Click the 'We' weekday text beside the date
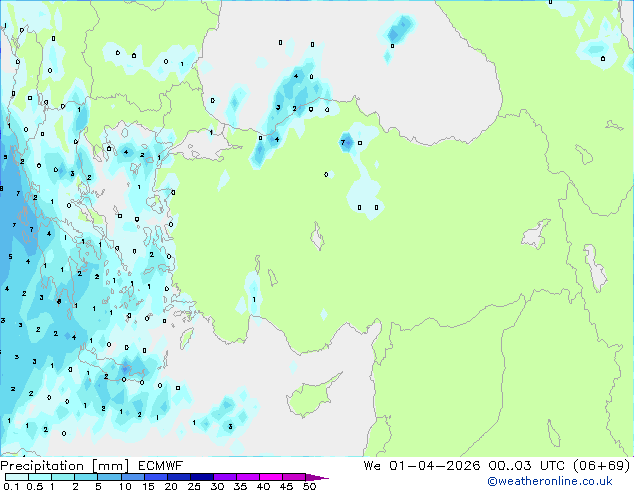 click(372, 466)
